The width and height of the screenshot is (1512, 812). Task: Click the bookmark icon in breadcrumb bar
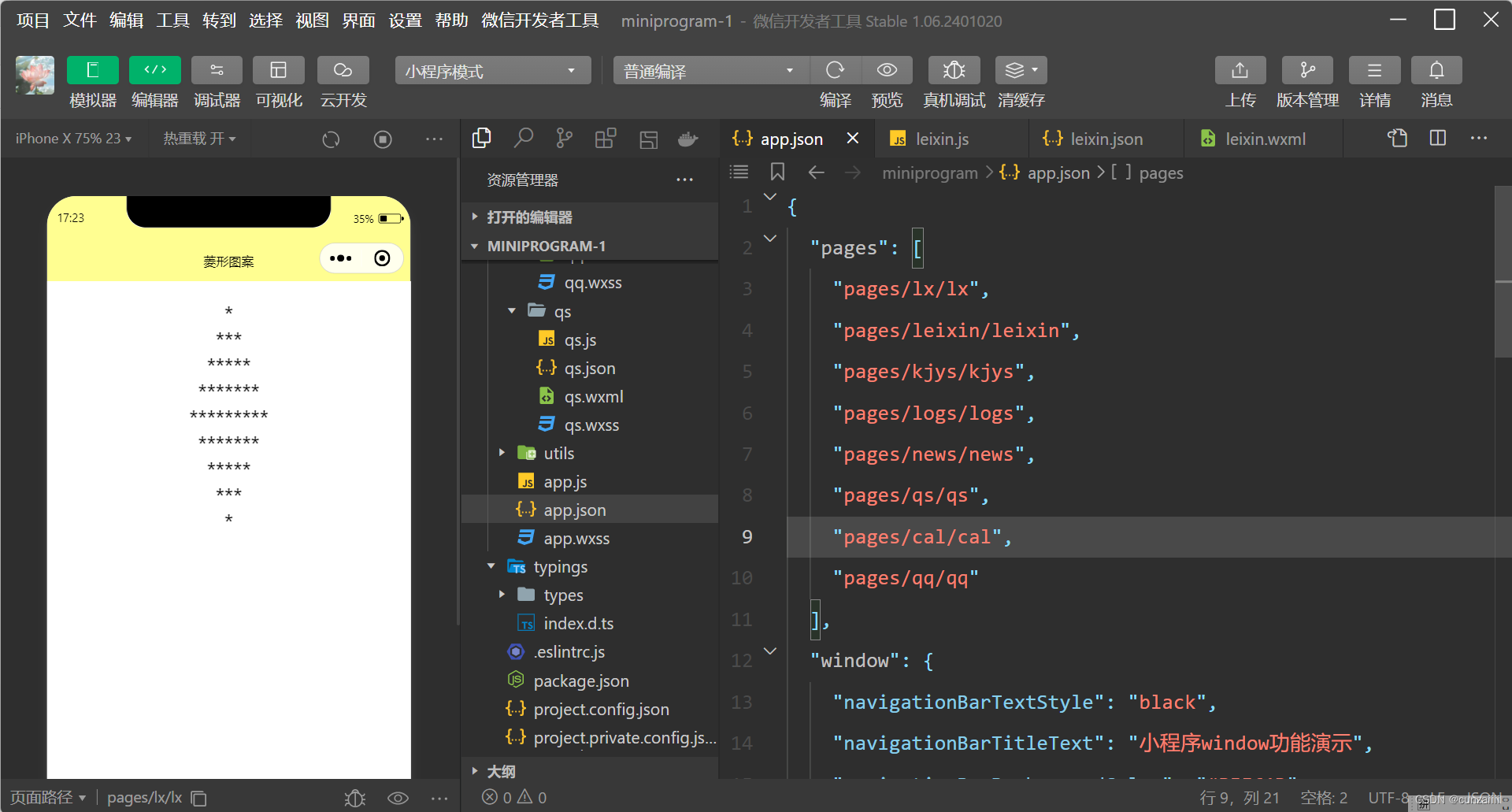click(x=777, y=172)
